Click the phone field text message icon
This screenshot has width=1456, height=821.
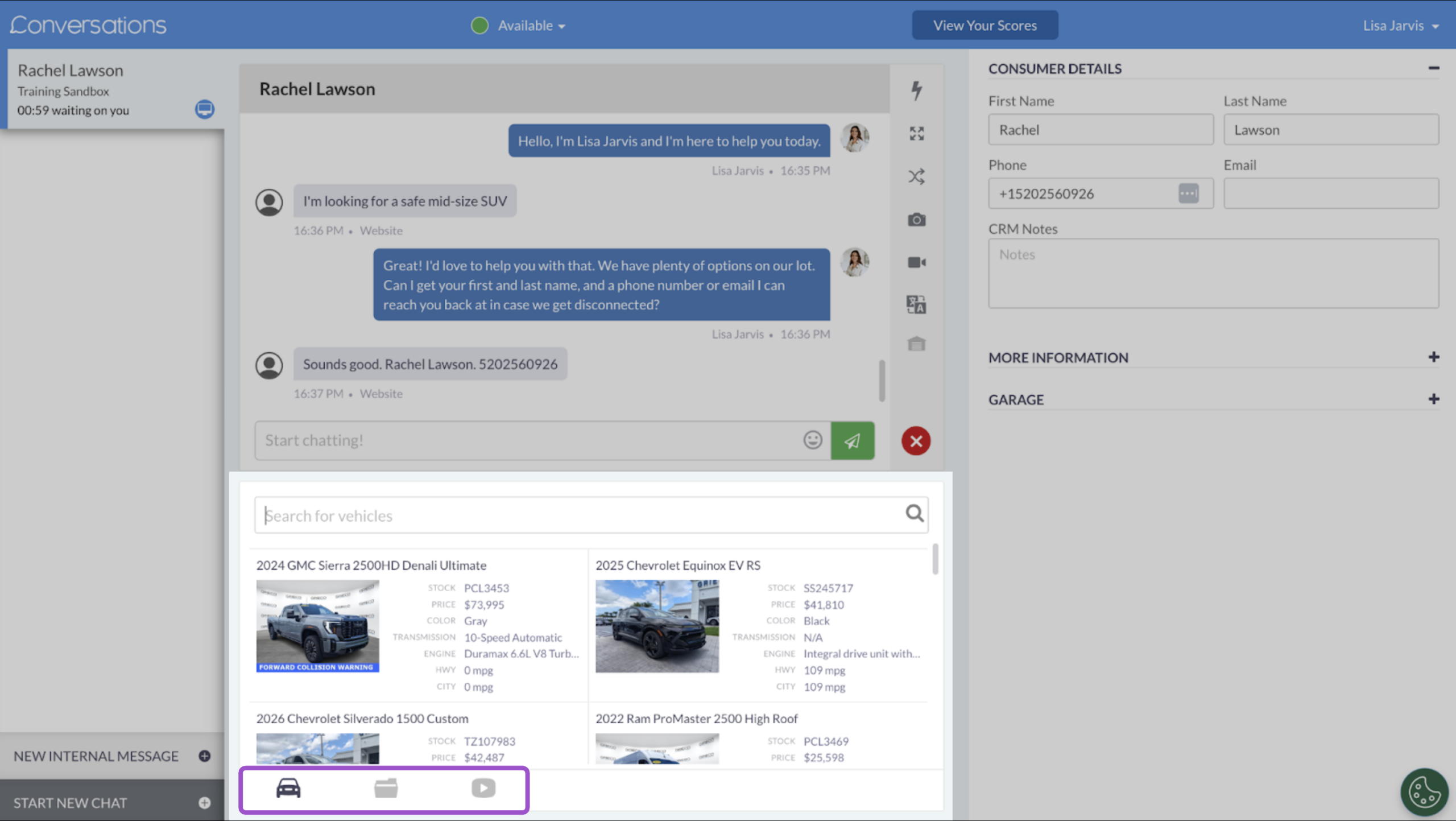(1189, 193)
